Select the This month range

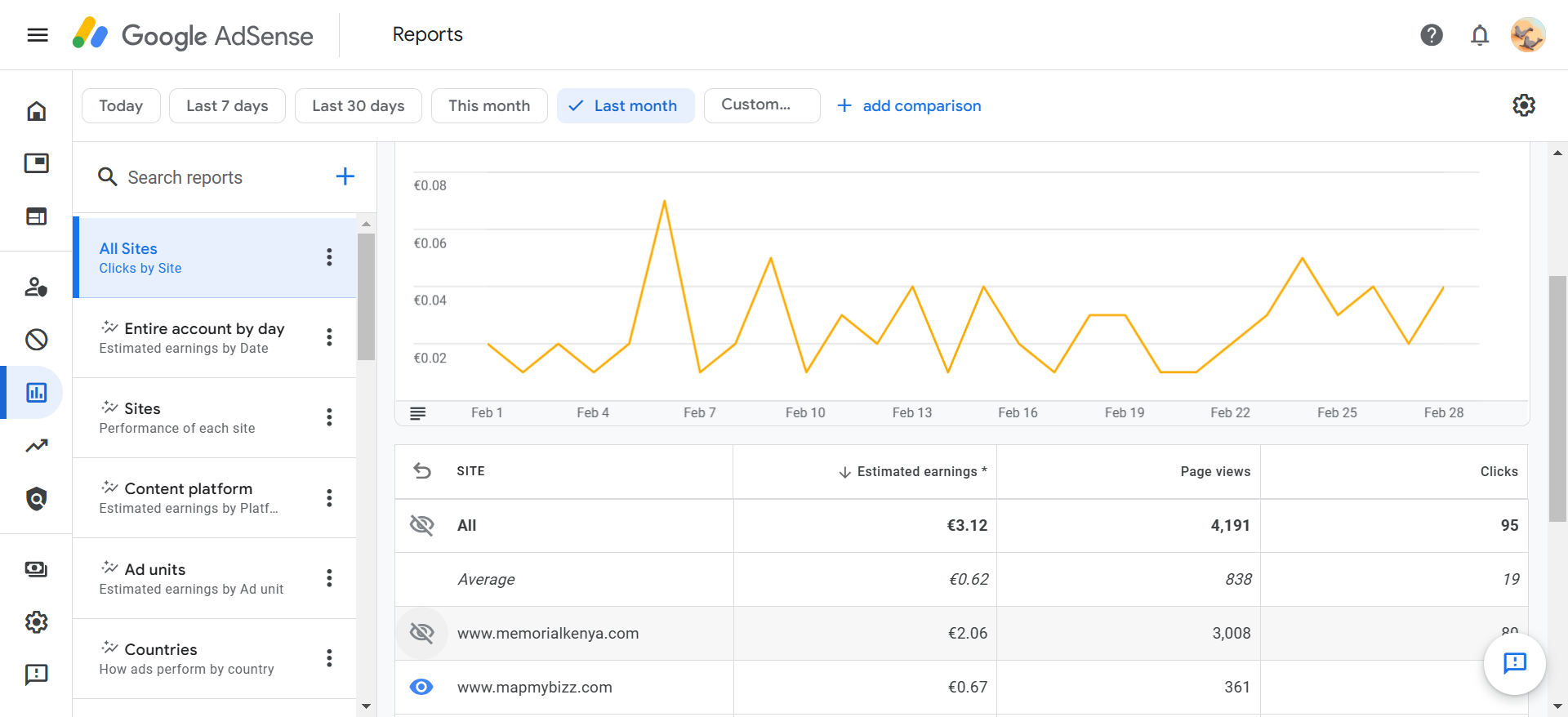tap(489, 105)
